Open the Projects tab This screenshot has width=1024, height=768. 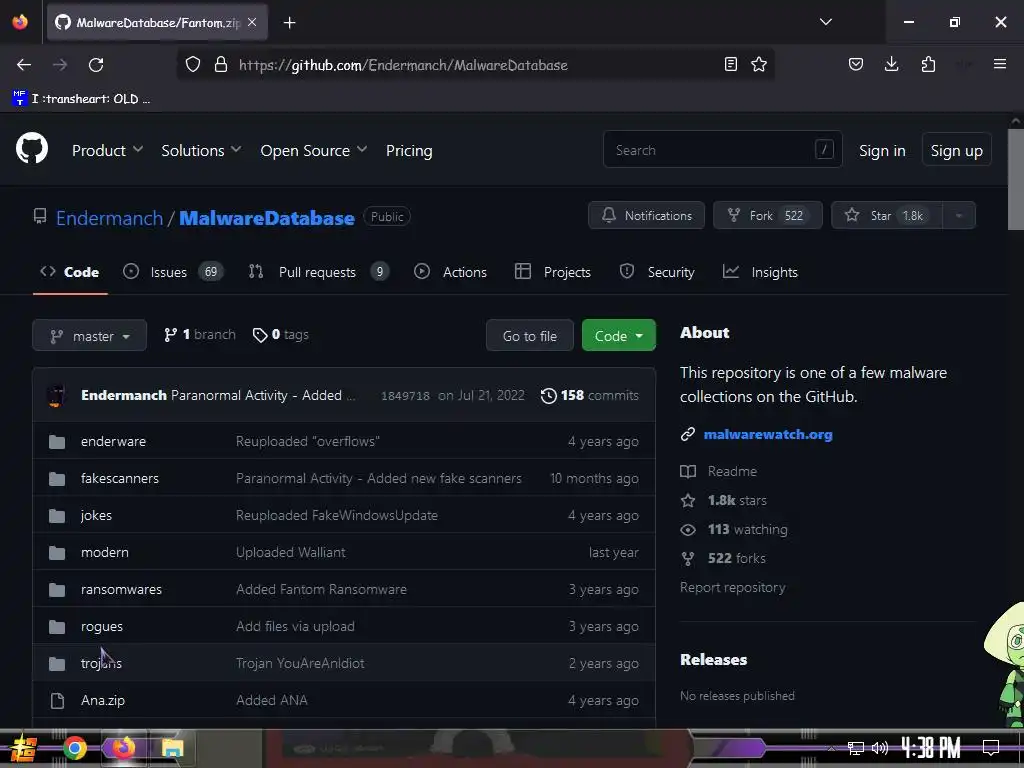point(552,272)
